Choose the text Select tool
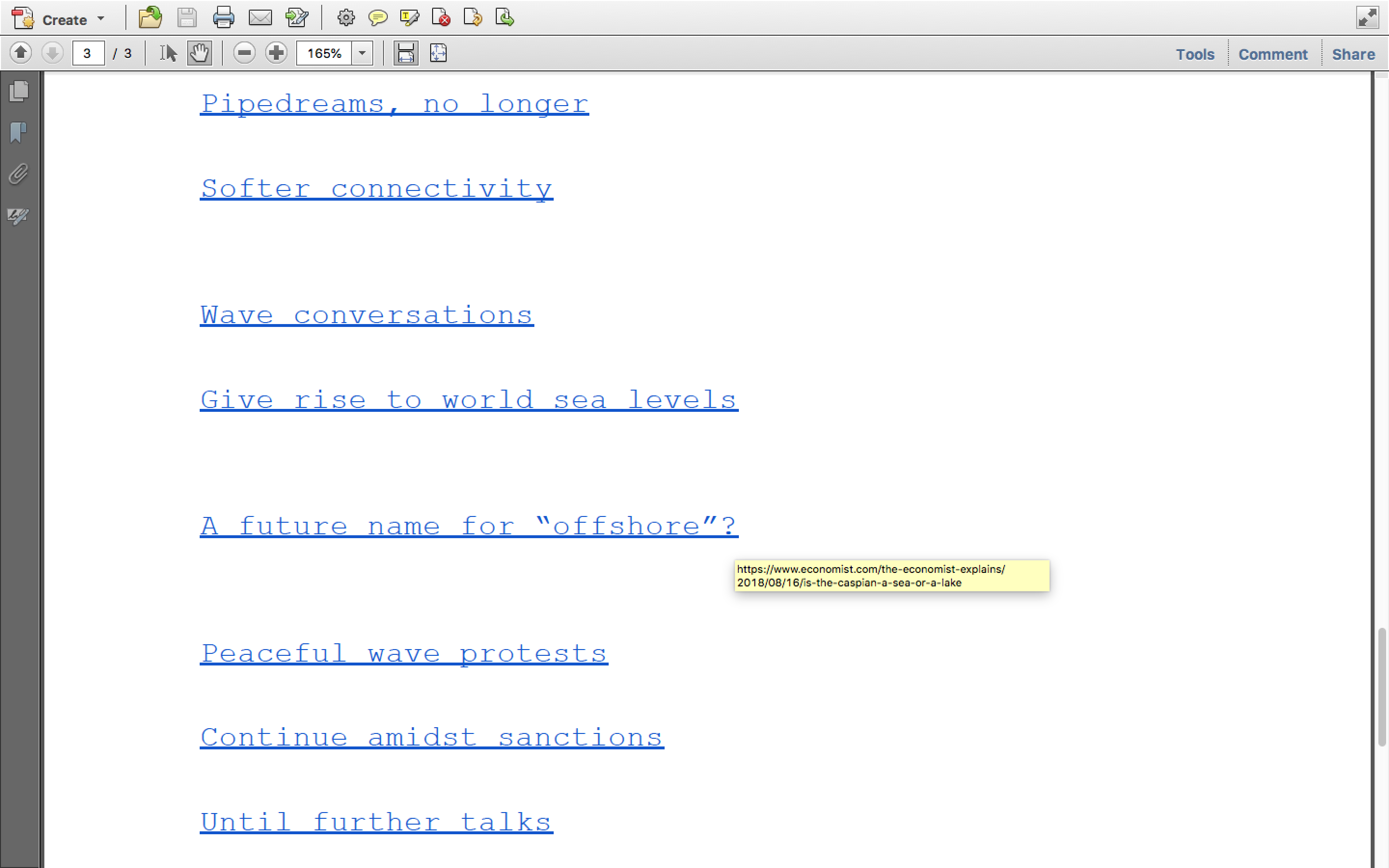The height and width of the screenshot is (868, 1389). (168, 53)
